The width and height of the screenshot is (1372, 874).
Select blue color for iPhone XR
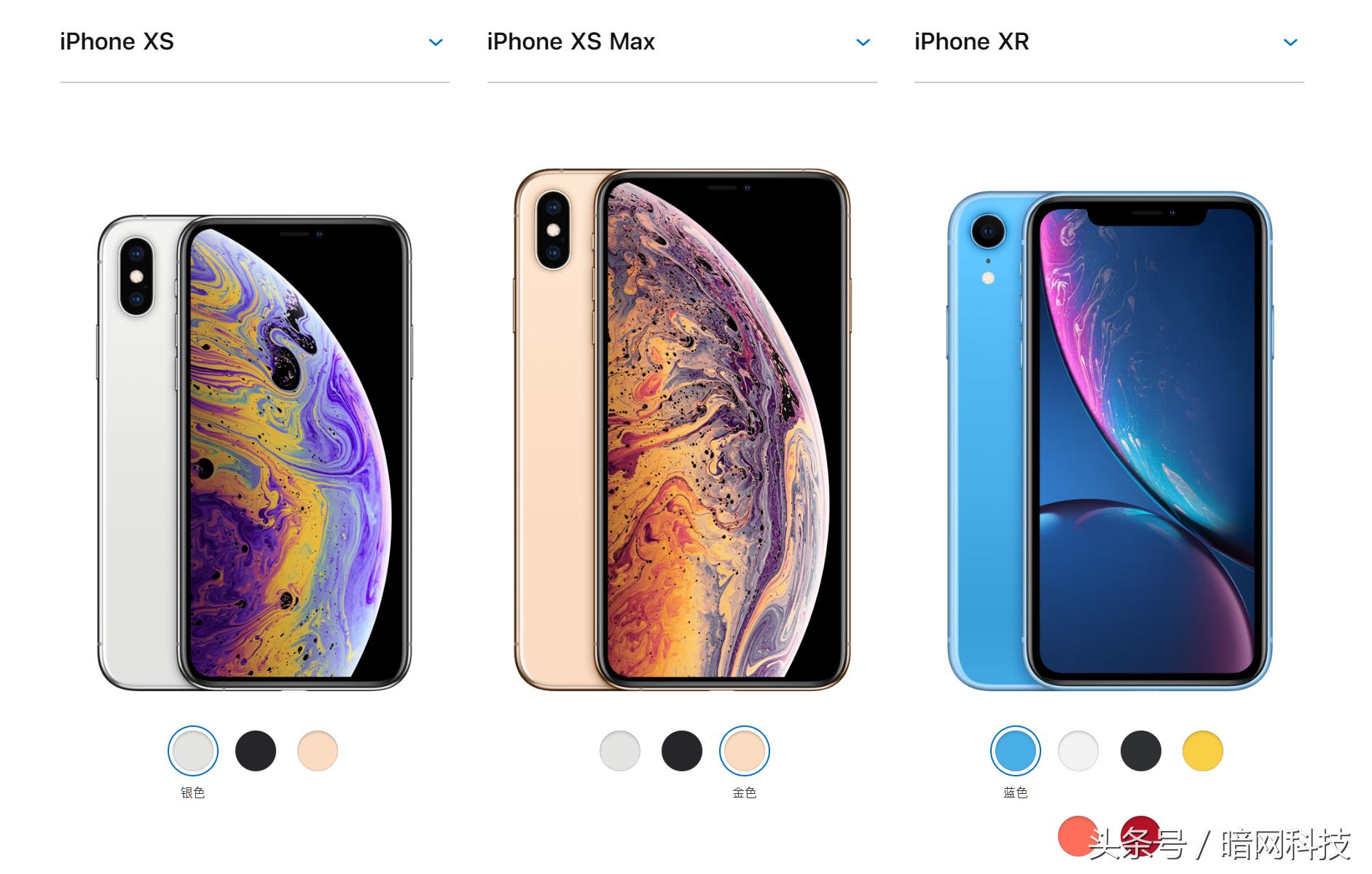point(1016,751)
